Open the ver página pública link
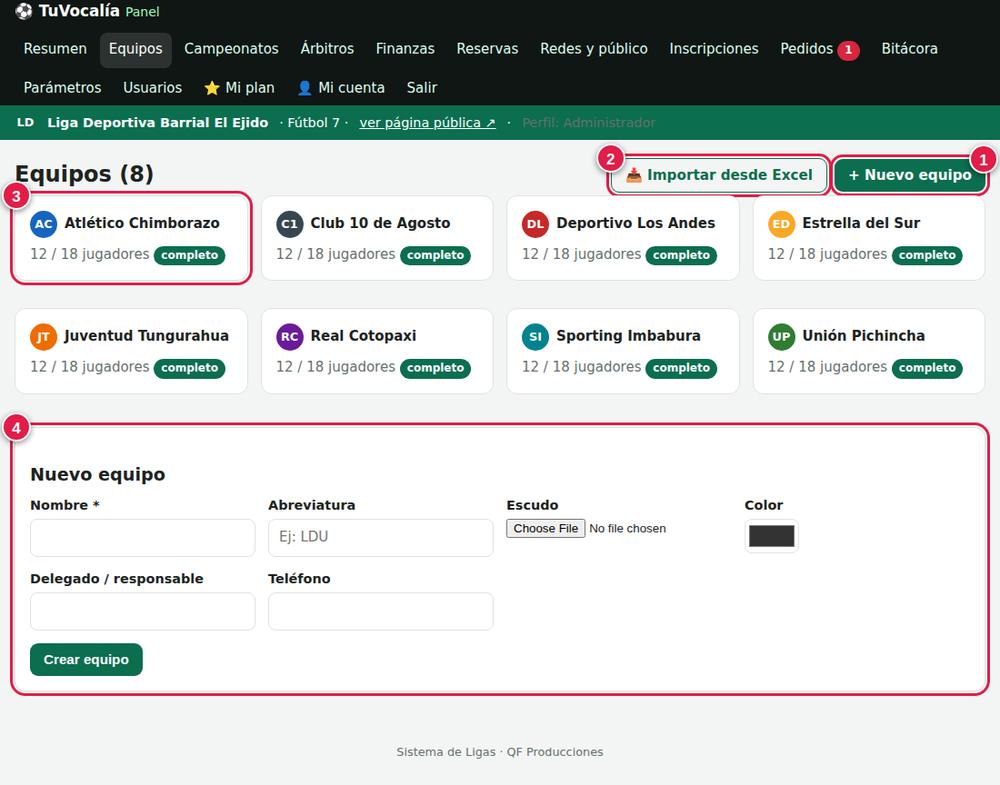The height and width of the screenshot is (785, 1000). pos(427,122)
